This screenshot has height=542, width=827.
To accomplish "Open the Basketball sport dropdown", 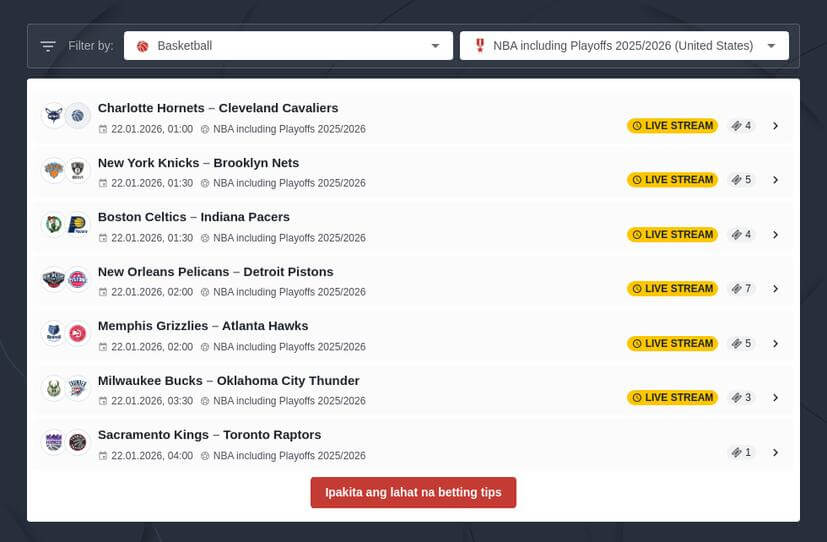I will coord(288,46).
